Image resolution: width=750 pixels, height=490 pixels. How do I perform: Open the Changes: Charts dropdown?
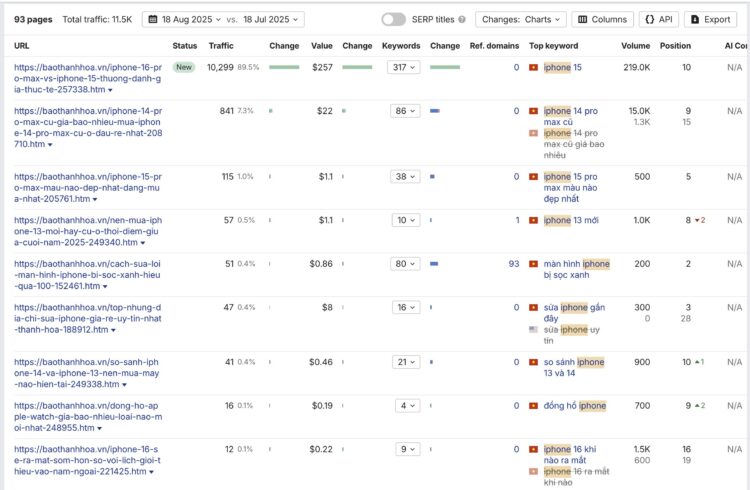pyautogui.click(x=521, y=20)
